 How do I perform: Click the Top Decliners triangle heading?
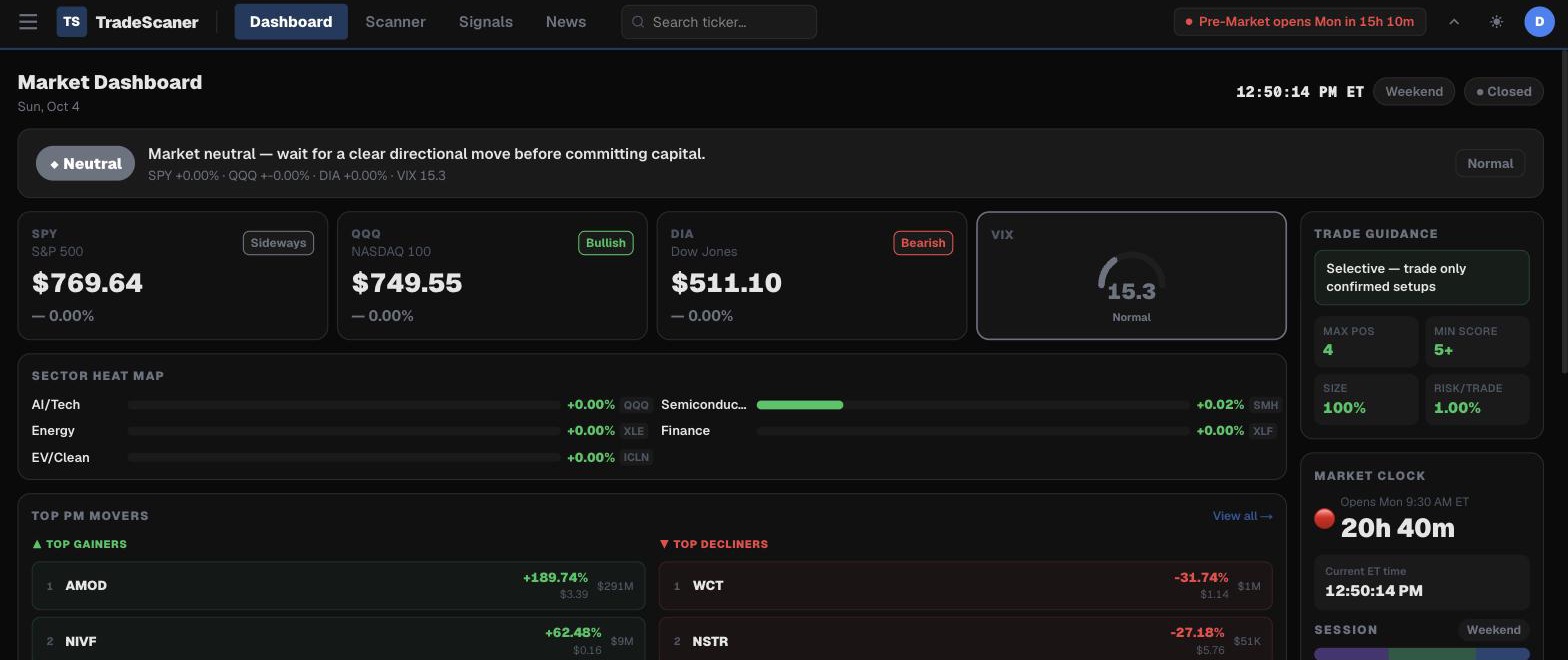[x=714, y=544]
